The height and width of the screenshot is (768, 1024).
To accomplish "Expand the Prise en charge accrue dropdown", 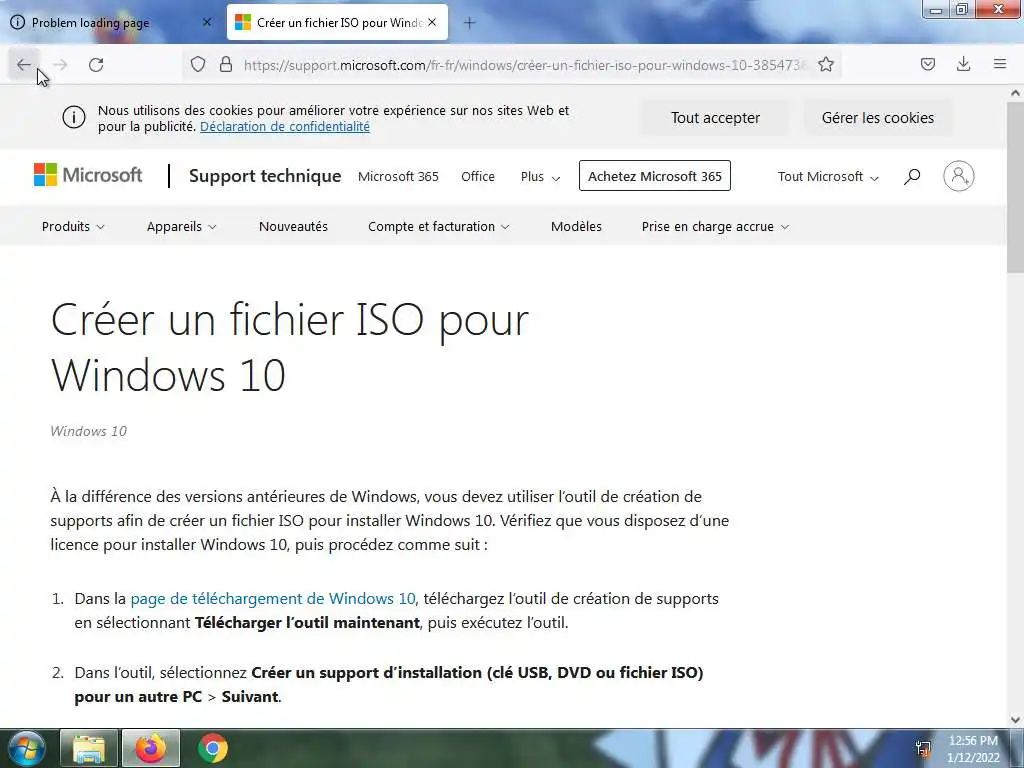I will 716,227.
